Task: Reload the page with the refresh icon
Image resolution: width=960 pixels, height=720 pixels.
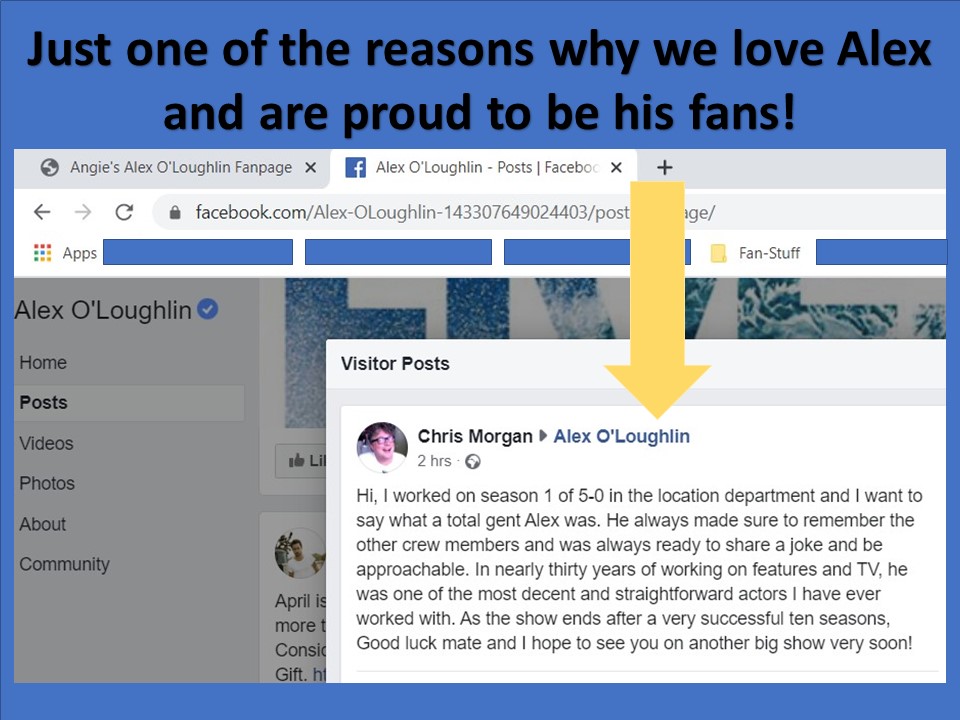Action: coord(124,212)
